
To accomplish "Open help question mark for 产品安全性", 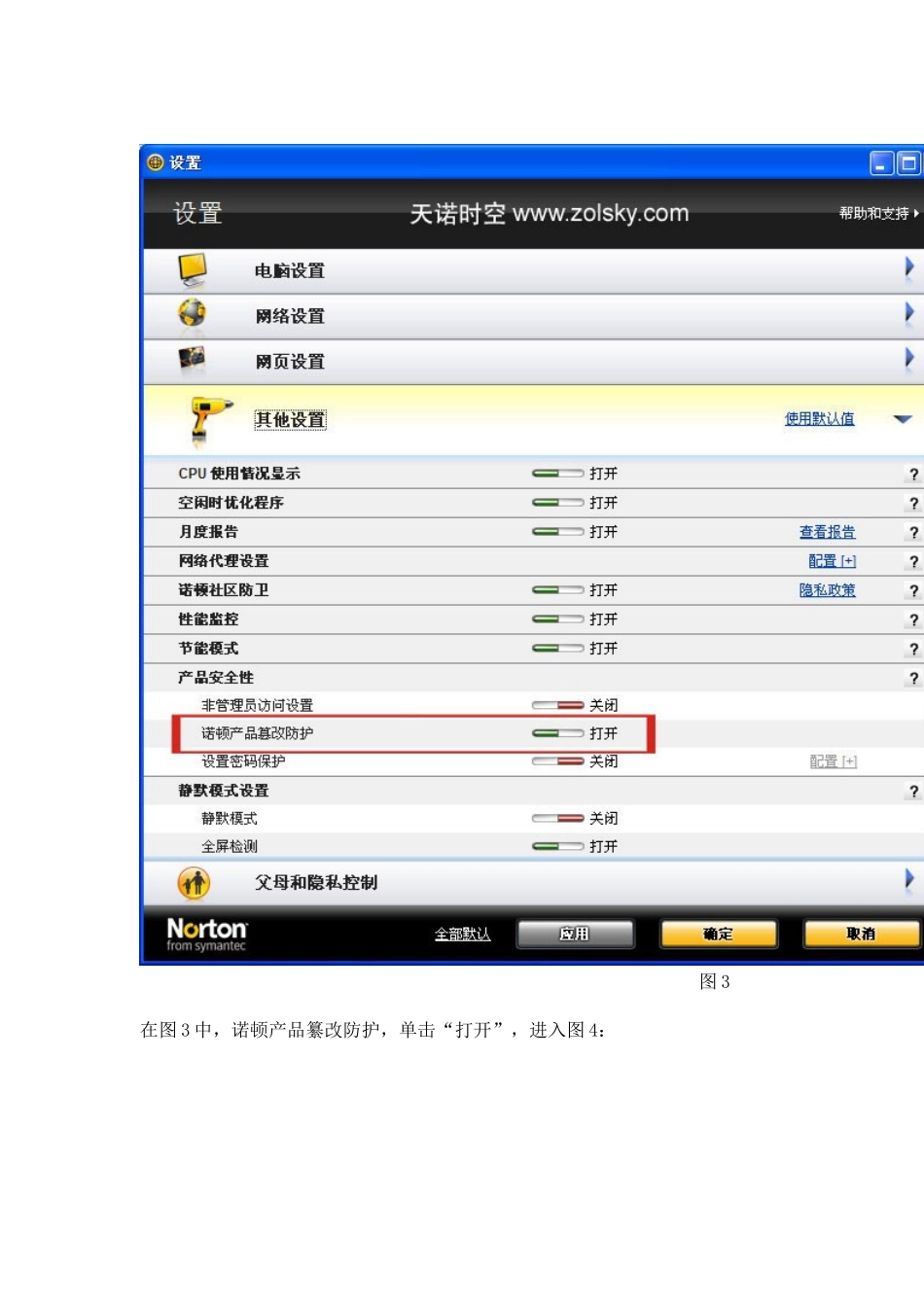I will pyautogui.click(x=913, y=678).
